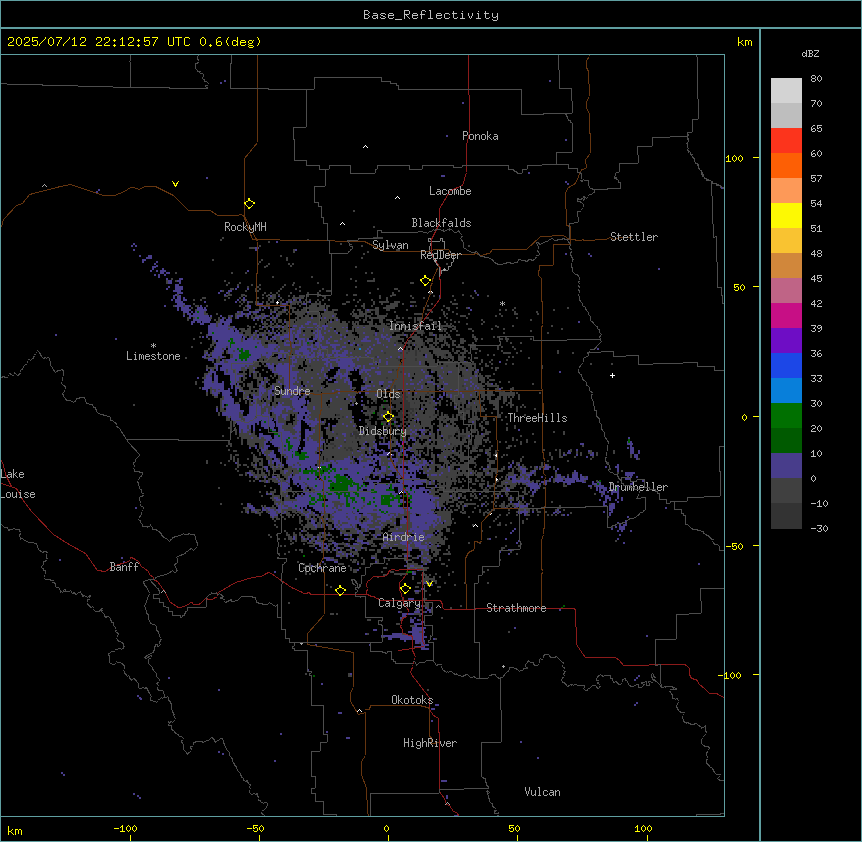Click the Sylvan town label

(x=390, y=245)
